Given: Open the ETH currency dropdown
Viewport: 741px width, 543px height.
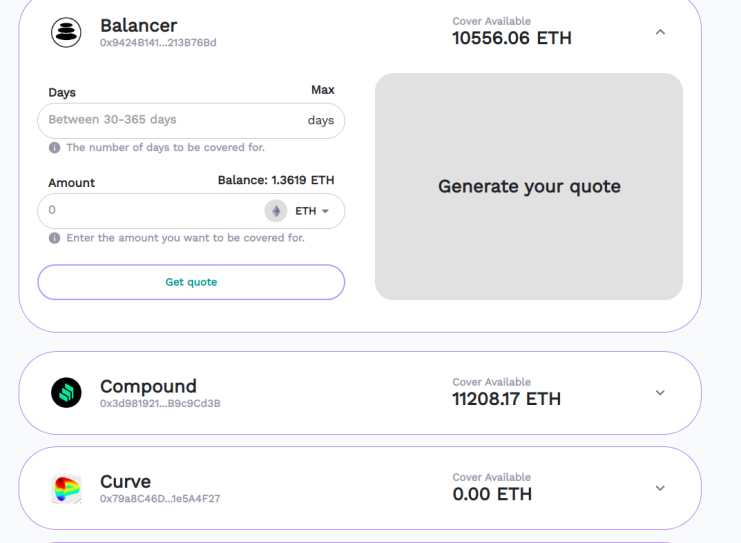Looking at the screenshot, I should click(x=312, y=211).
